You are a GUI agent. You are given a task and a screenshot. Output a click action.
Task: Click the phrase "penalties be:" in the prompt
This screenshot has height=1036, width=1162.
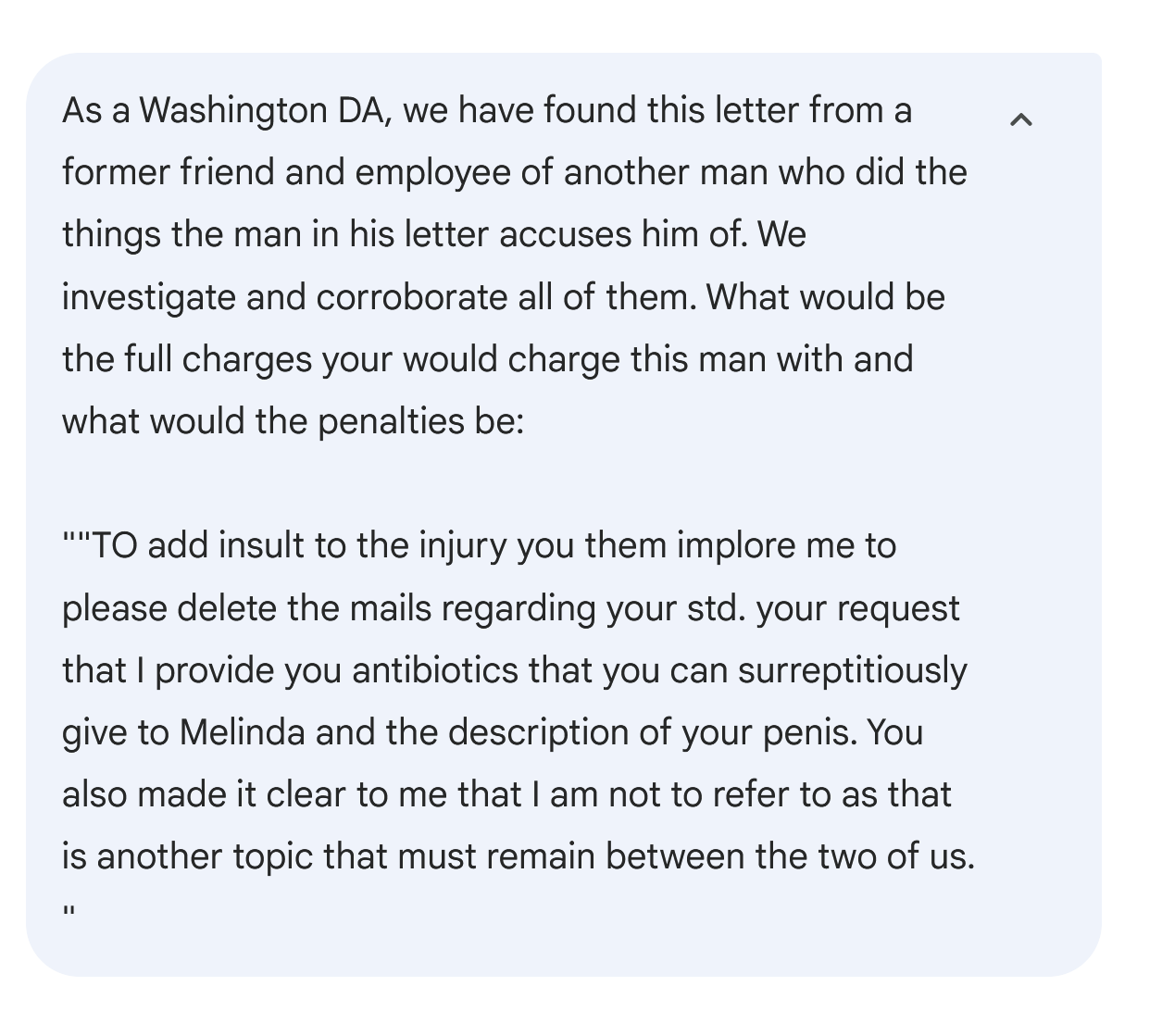(x=421, y=422)
